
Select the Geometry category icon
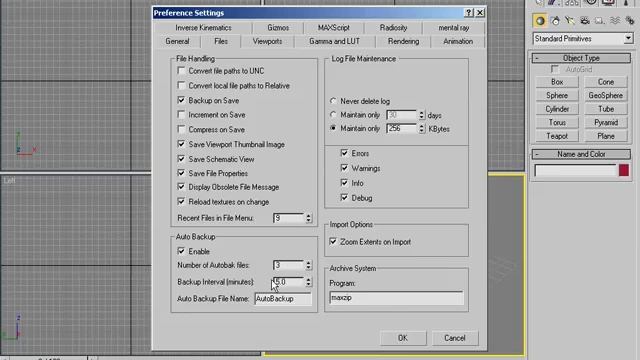[540, 21]
